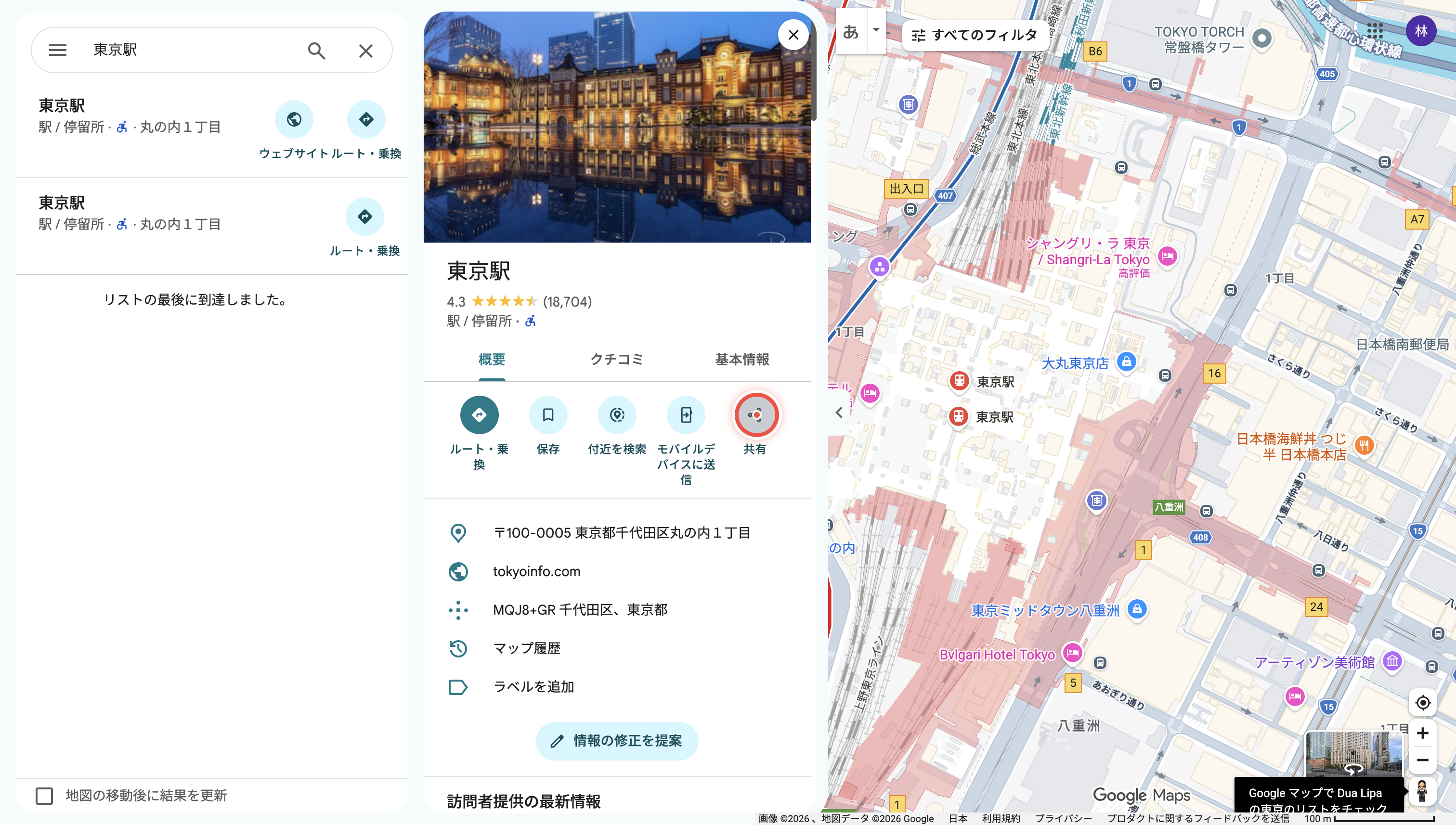Open the hamburger menu in search bar

[58, 51]
